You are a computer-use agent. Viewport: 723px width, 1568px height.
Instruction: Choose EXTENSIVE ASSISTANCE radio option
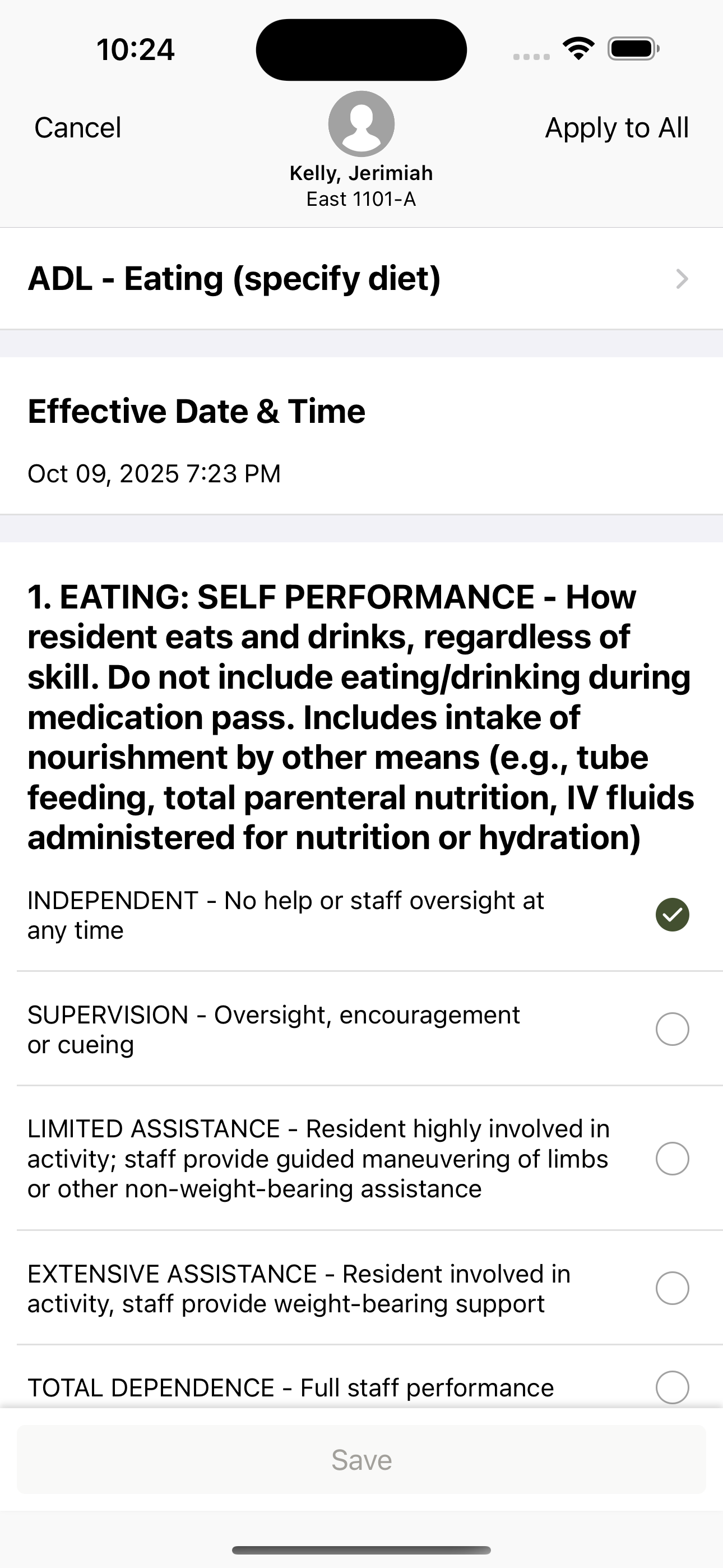673,1288
